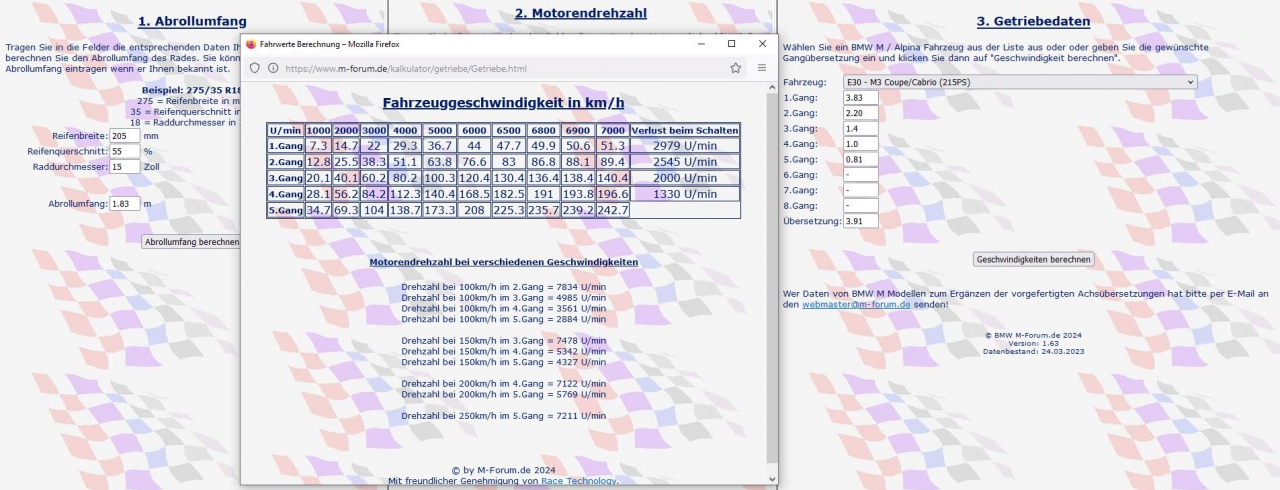Close the Fahrwerte Berechnung Firefox window
This screenshot has width=1280, height=490.
762,44
